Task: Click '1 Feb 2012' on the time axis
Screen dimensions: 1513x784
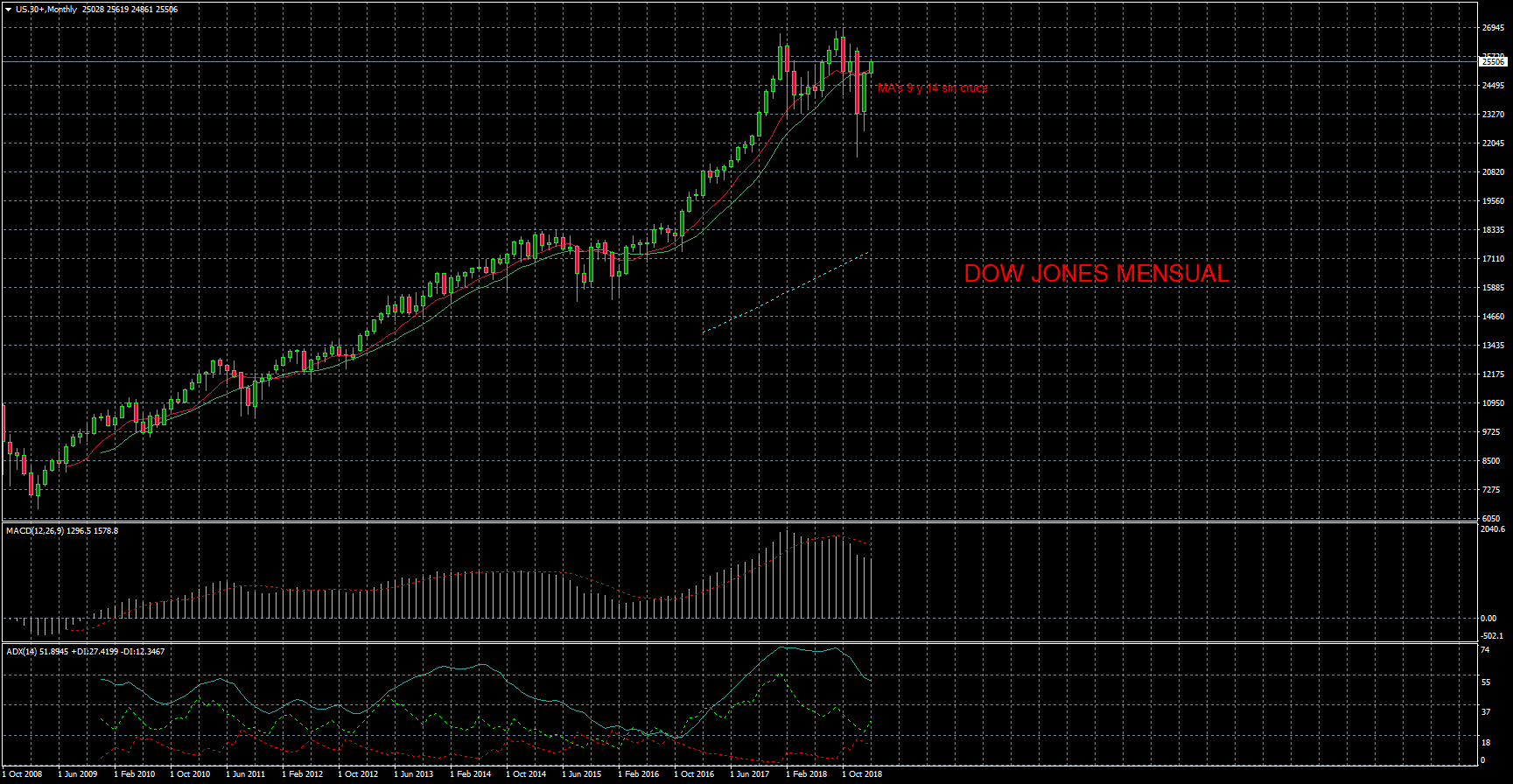Action: 303,774
